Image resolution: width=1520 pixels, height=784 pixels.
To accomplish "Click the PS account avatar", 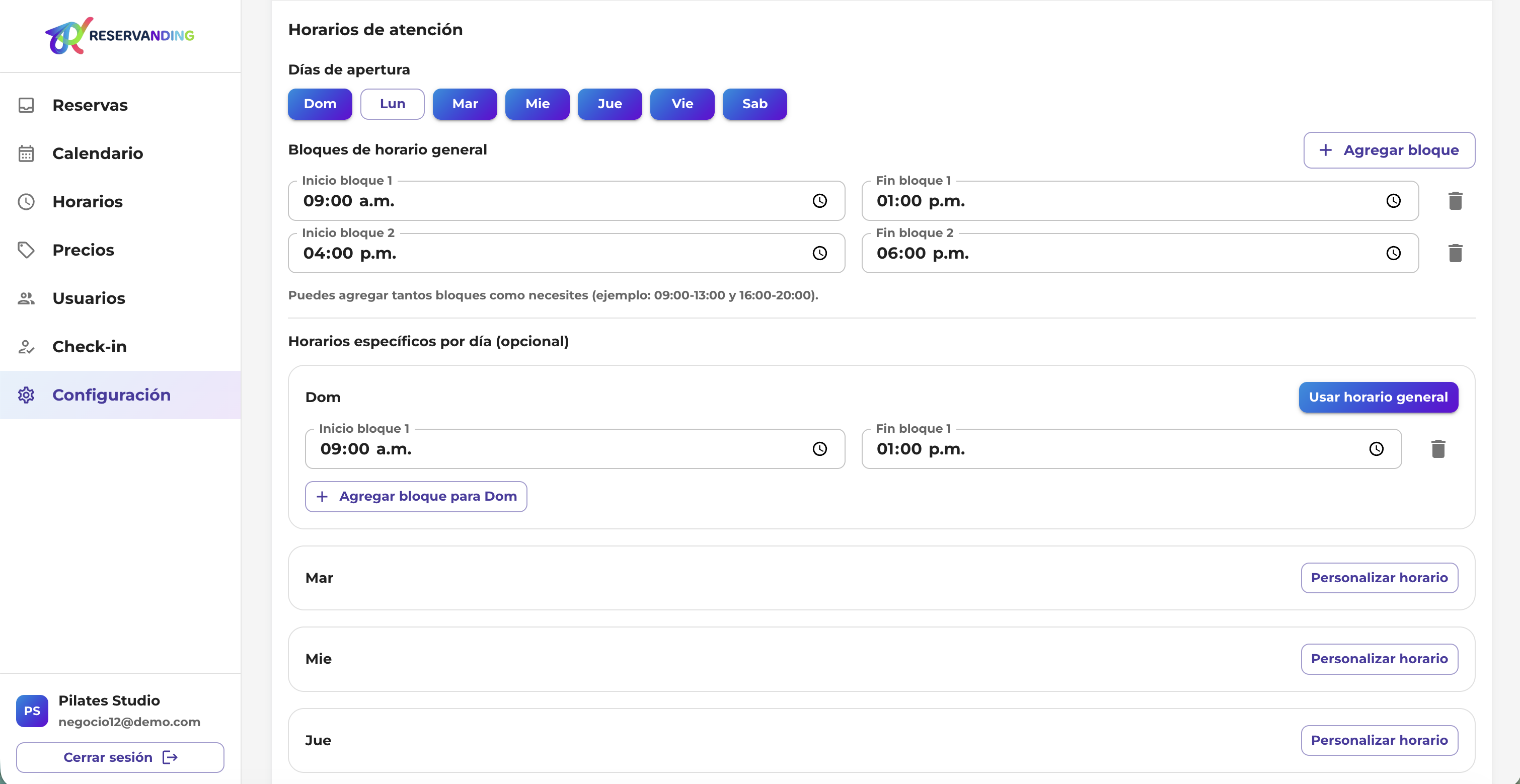I will point(32,711).
